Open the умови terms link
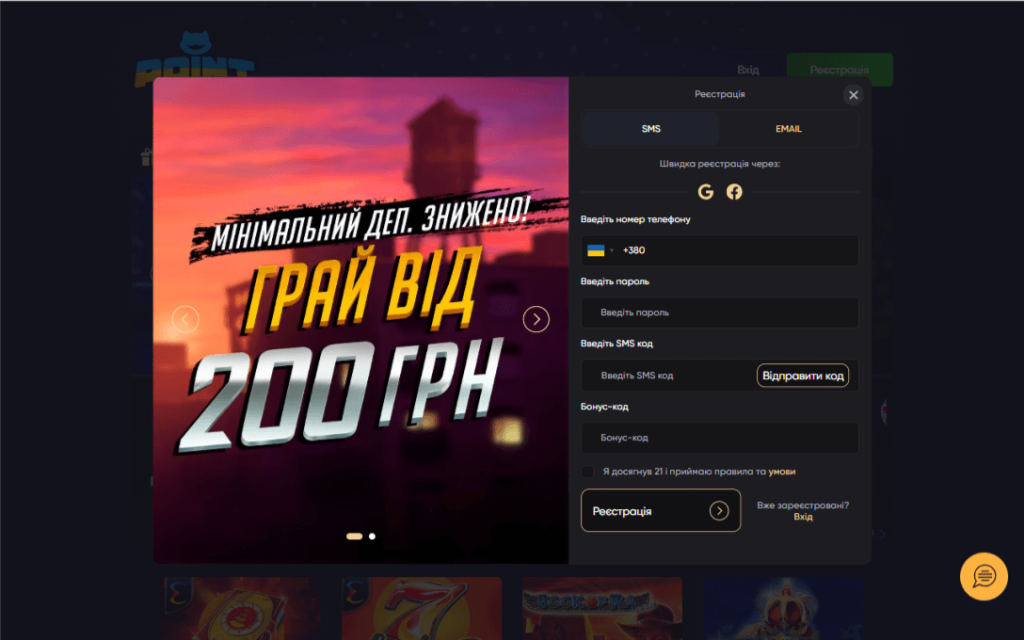 [782, 472]
